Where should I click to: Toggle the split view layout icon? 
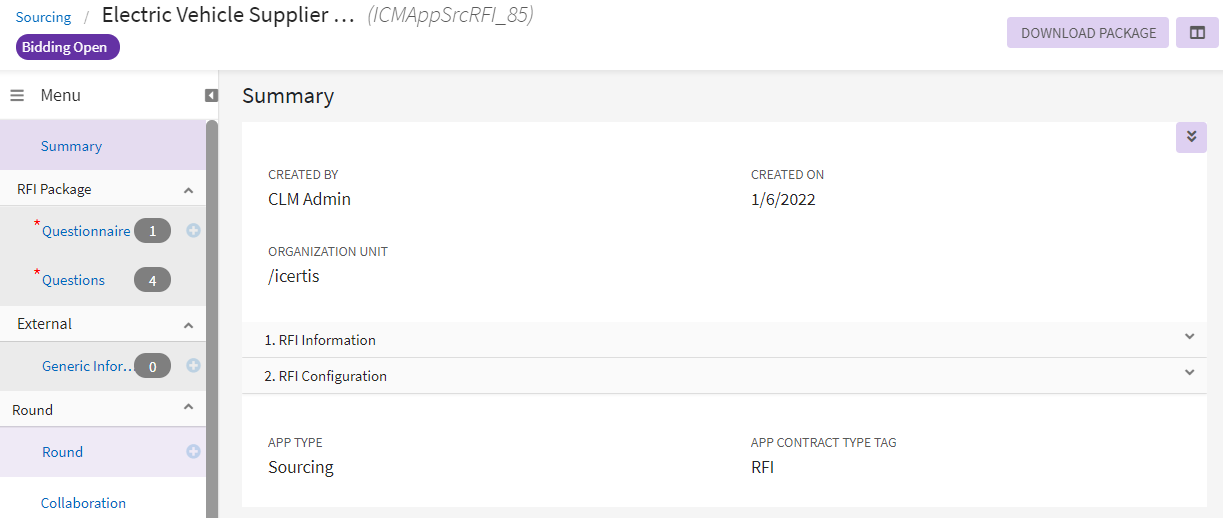1197,33
